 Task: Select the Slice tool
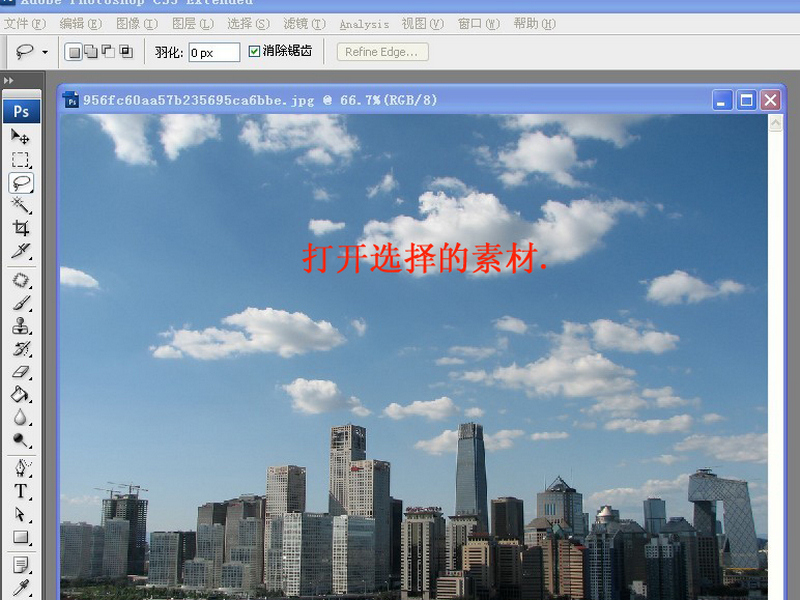click(x=20, y=251)
